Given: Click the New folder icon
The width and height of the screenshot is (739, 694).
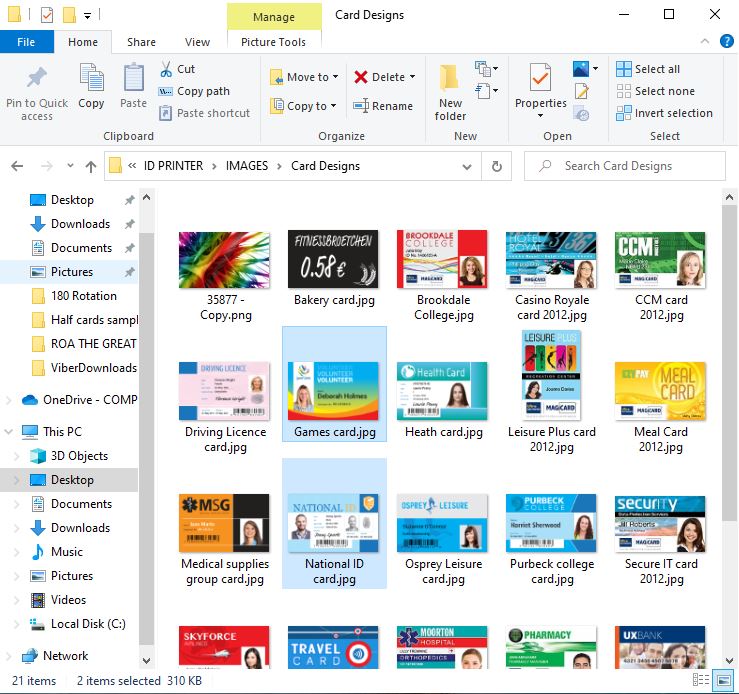Looking at the screenshot, I should pos(449,77).
